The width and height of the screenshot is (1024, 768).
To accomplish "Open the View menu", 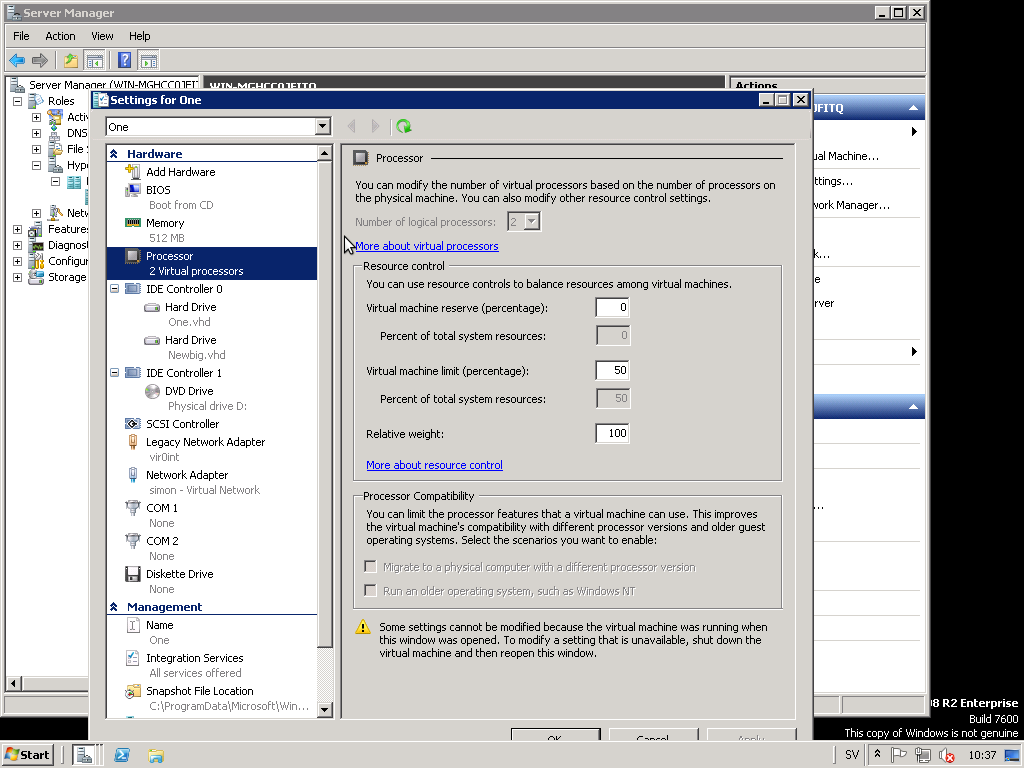I will pos(102,36).
